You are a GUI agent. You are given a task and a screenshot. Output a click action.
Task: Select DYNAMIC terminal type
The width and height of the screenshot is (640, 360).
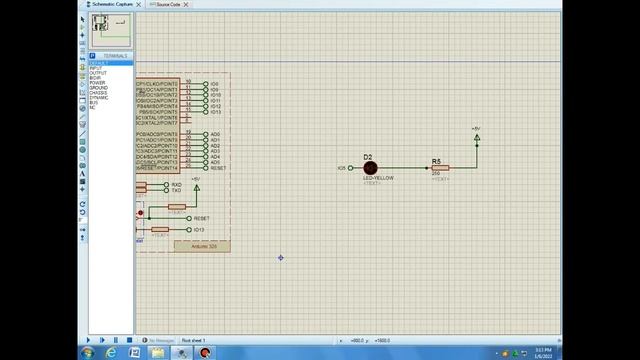point(99,98)
